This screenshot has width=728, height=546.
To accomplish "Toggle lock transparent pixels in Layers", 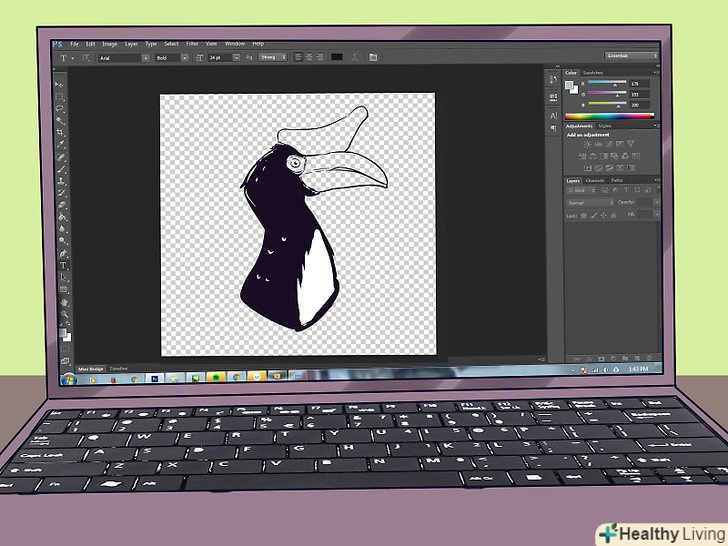I will click(582, 216).
